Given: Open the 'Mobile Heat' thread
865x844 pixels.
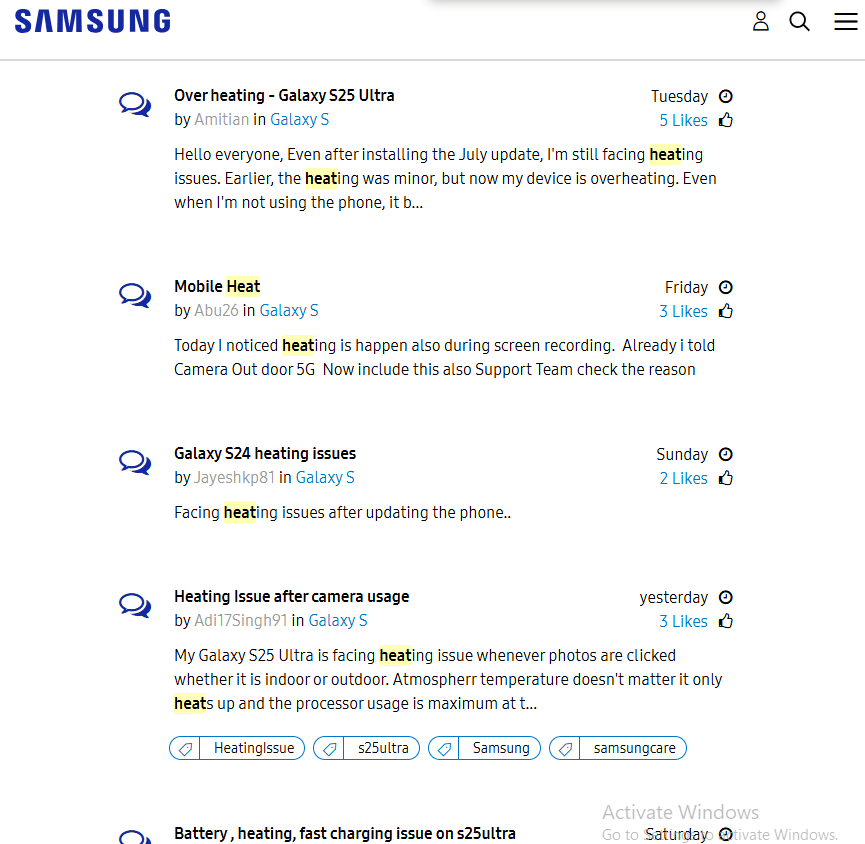Looking at the screenshot, I should point(217,286).
